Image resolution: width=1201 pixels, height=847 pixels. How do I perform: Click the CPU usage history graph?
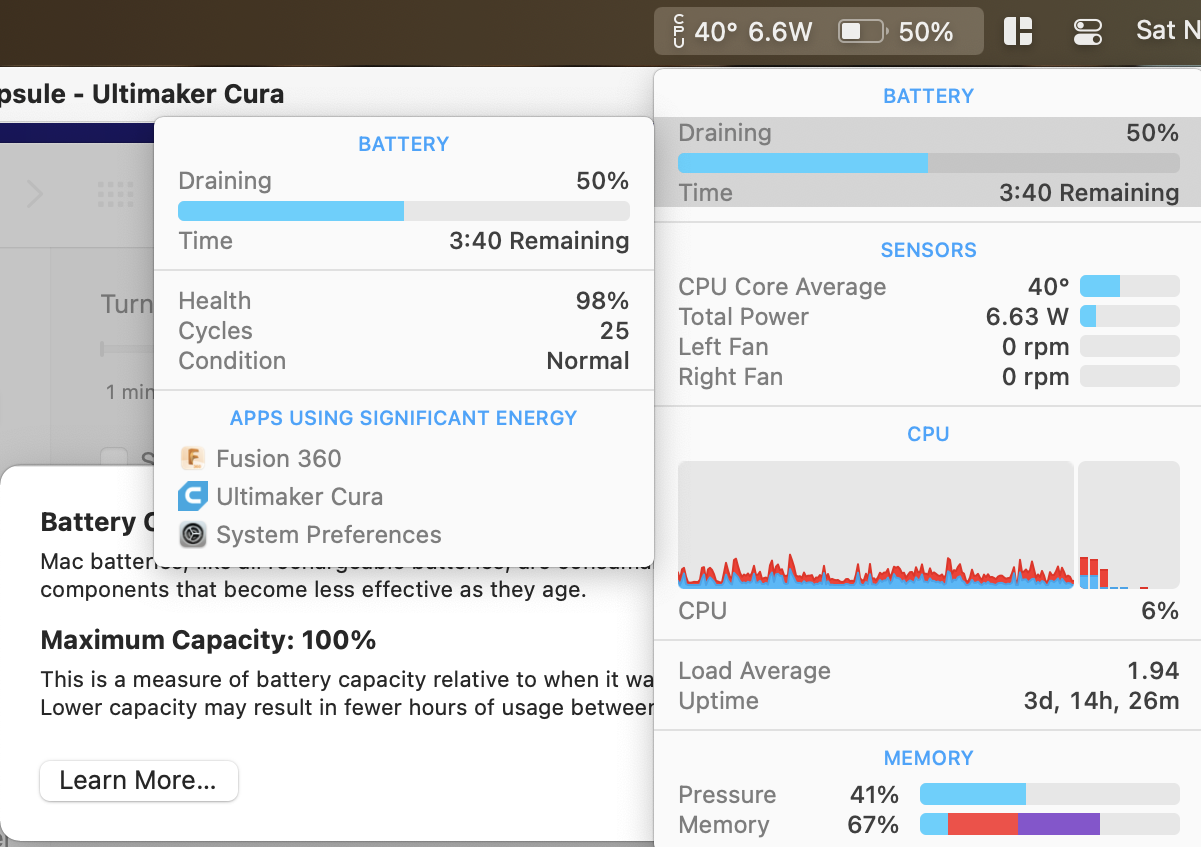pos(875,524)
